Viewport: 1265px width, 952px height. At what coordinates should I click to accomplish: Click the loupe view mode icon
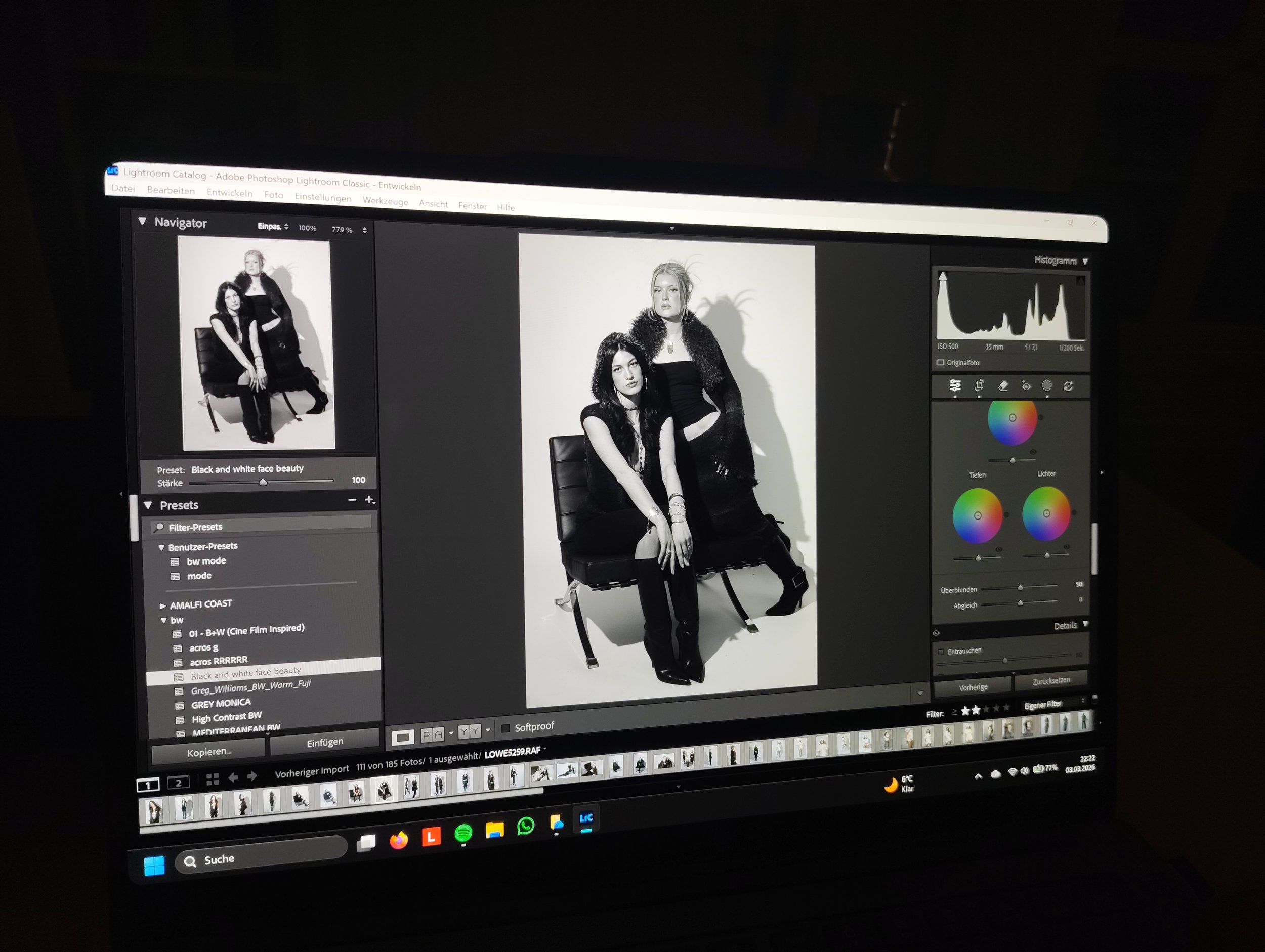[x=403, y=737]
